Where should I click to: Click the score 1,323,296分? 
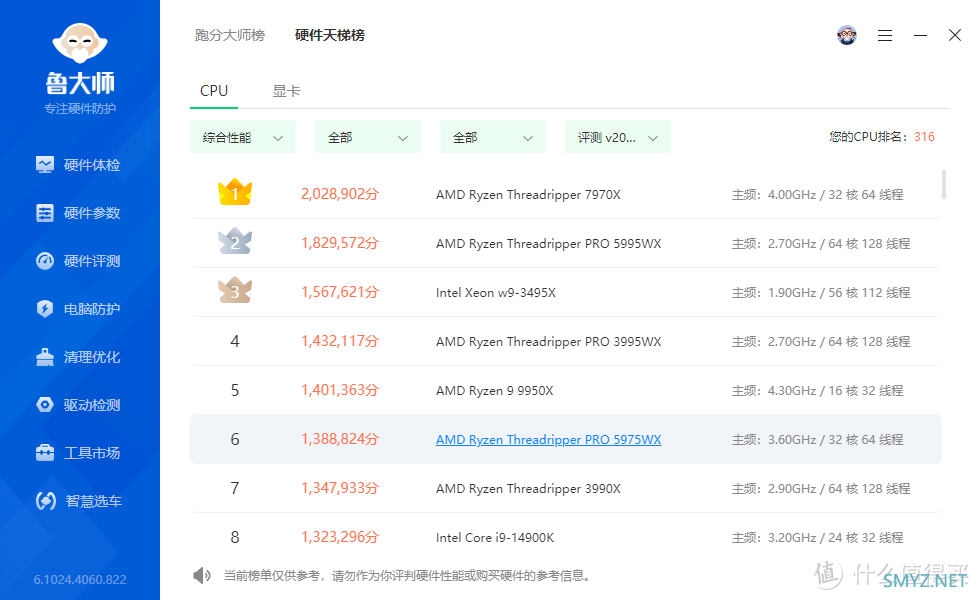340,537
